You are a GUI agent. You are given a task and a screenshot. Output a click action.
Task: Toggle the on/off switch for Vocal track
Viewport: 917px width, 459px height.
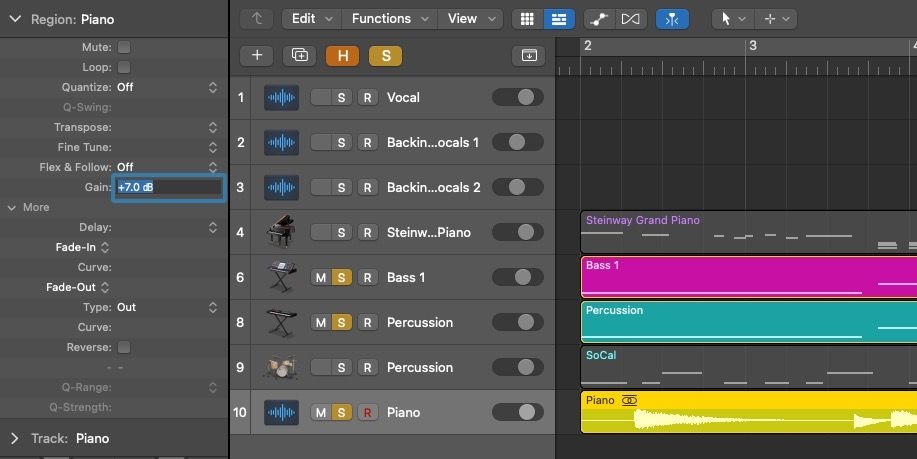point(517,97)
